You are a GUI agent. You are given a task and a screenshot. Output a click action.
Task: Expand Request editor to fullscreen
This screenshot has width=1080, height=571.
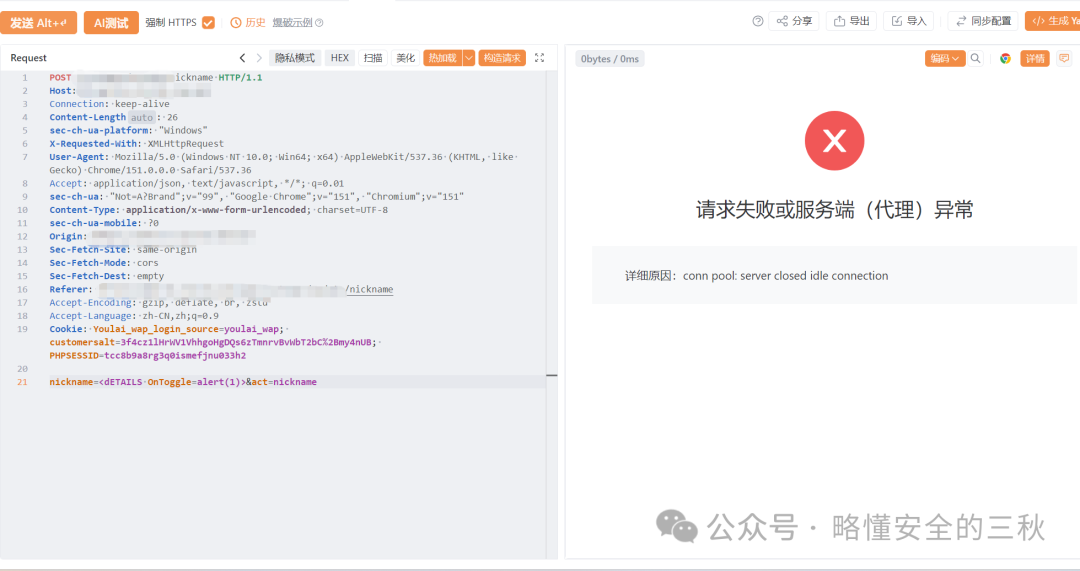click(x=539, y=58)
